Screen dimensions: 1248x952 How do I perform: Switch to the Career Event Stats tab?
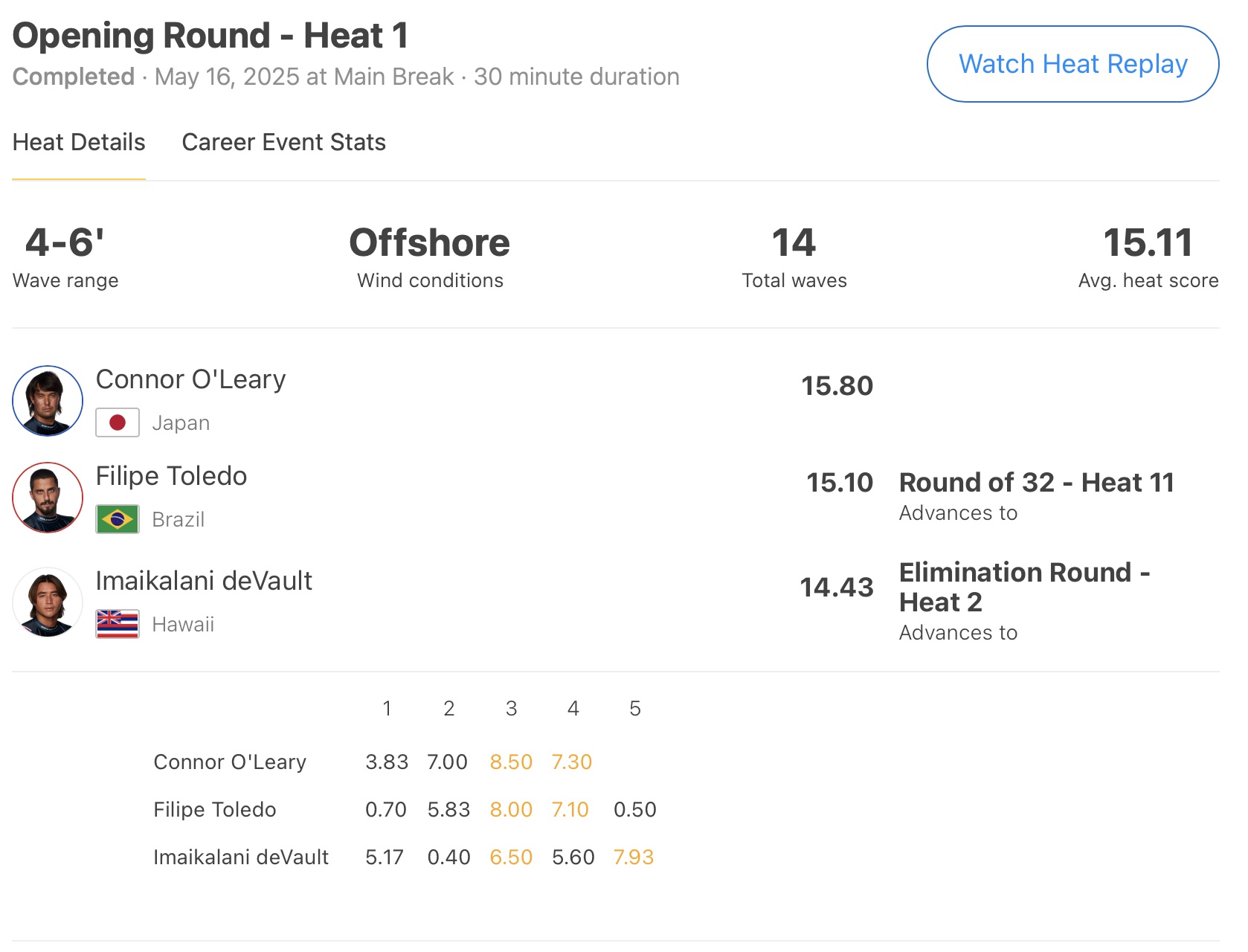point(283,142)
